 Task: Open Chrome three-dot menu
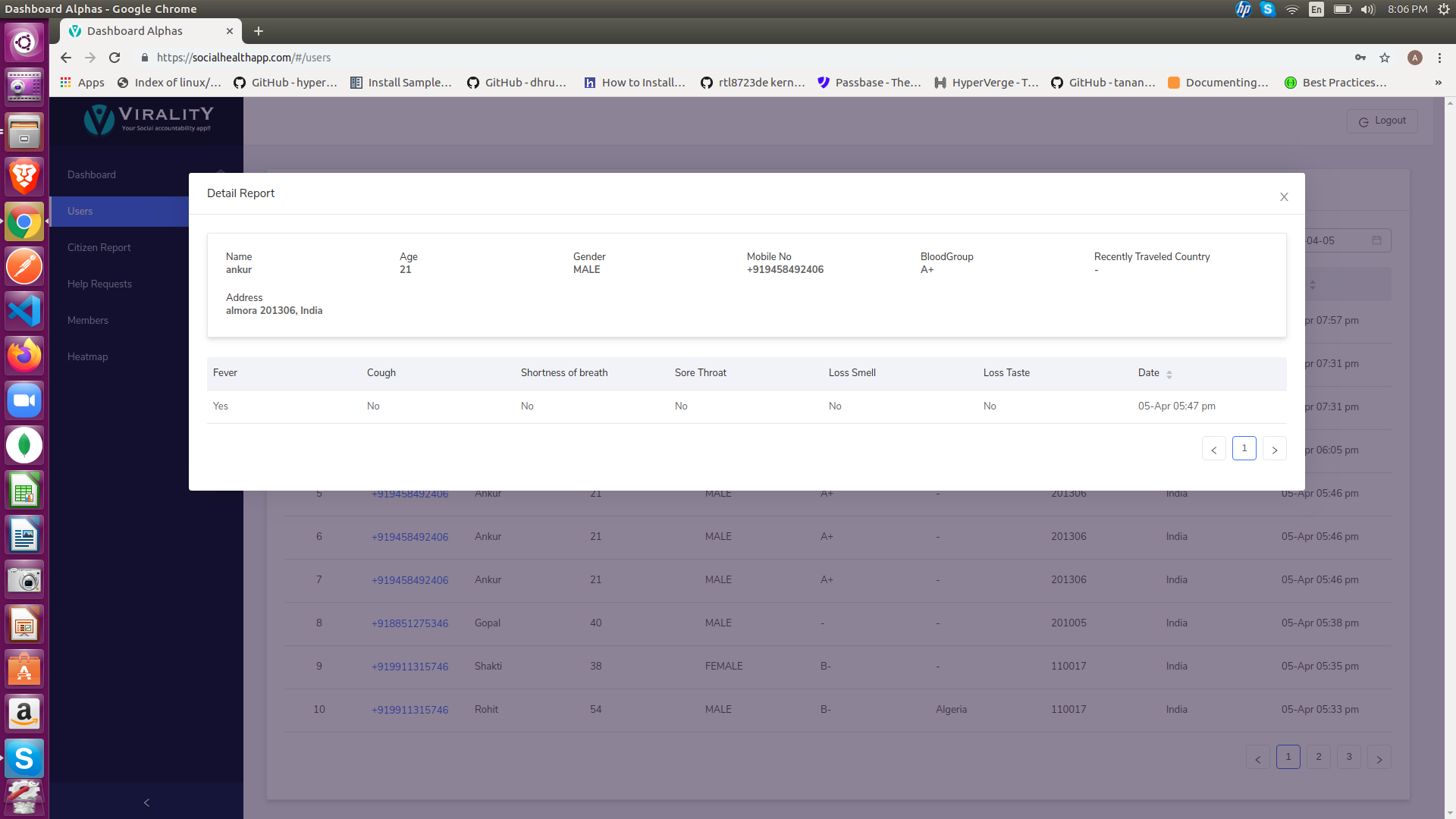click(1439, 58)
